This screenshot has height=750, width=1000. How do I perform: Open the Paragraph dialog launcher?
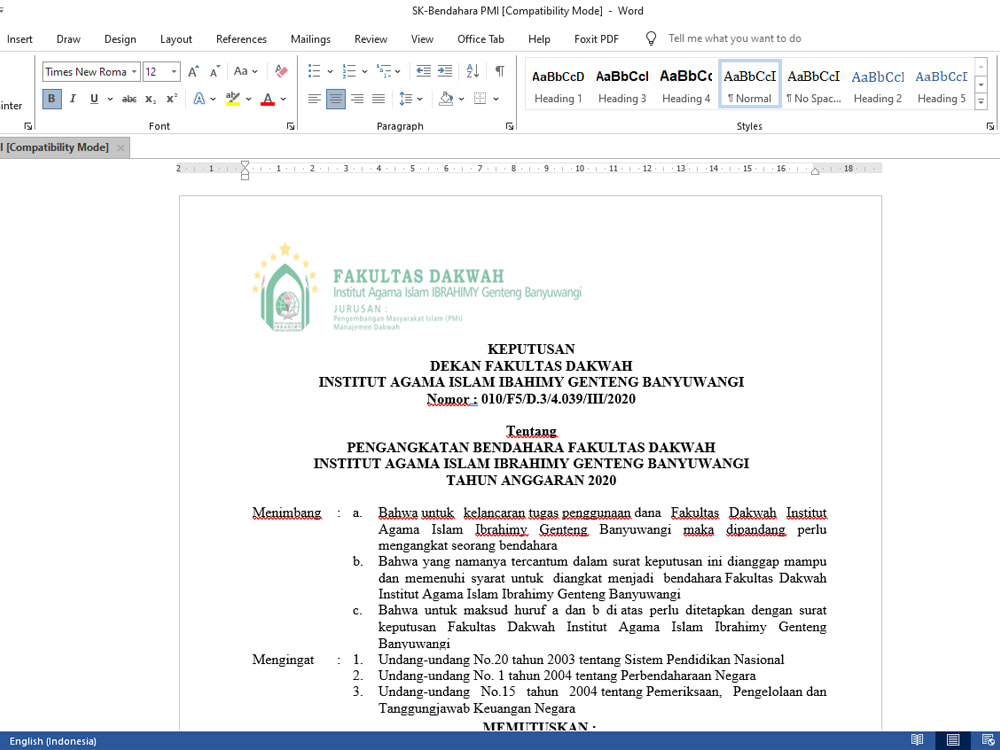[x=510, y=126]
